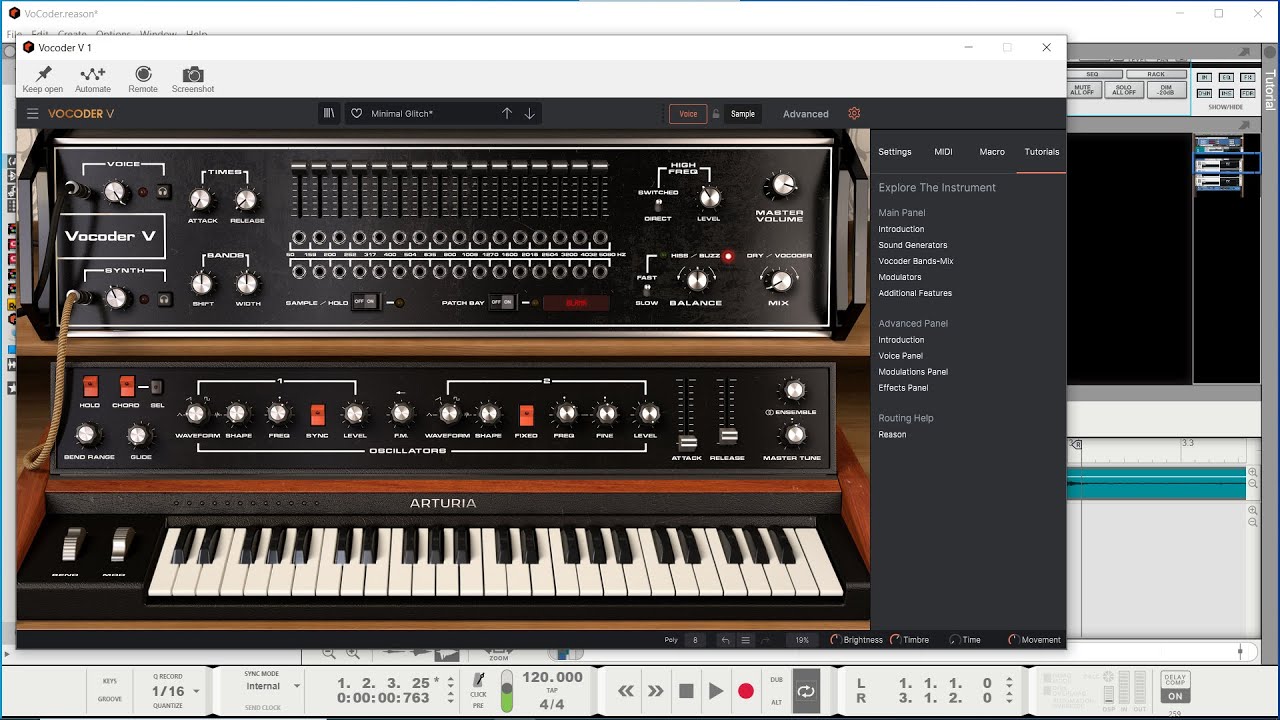Toggle oscillator Sync button
1280x720 pixels.
[317, 414]
